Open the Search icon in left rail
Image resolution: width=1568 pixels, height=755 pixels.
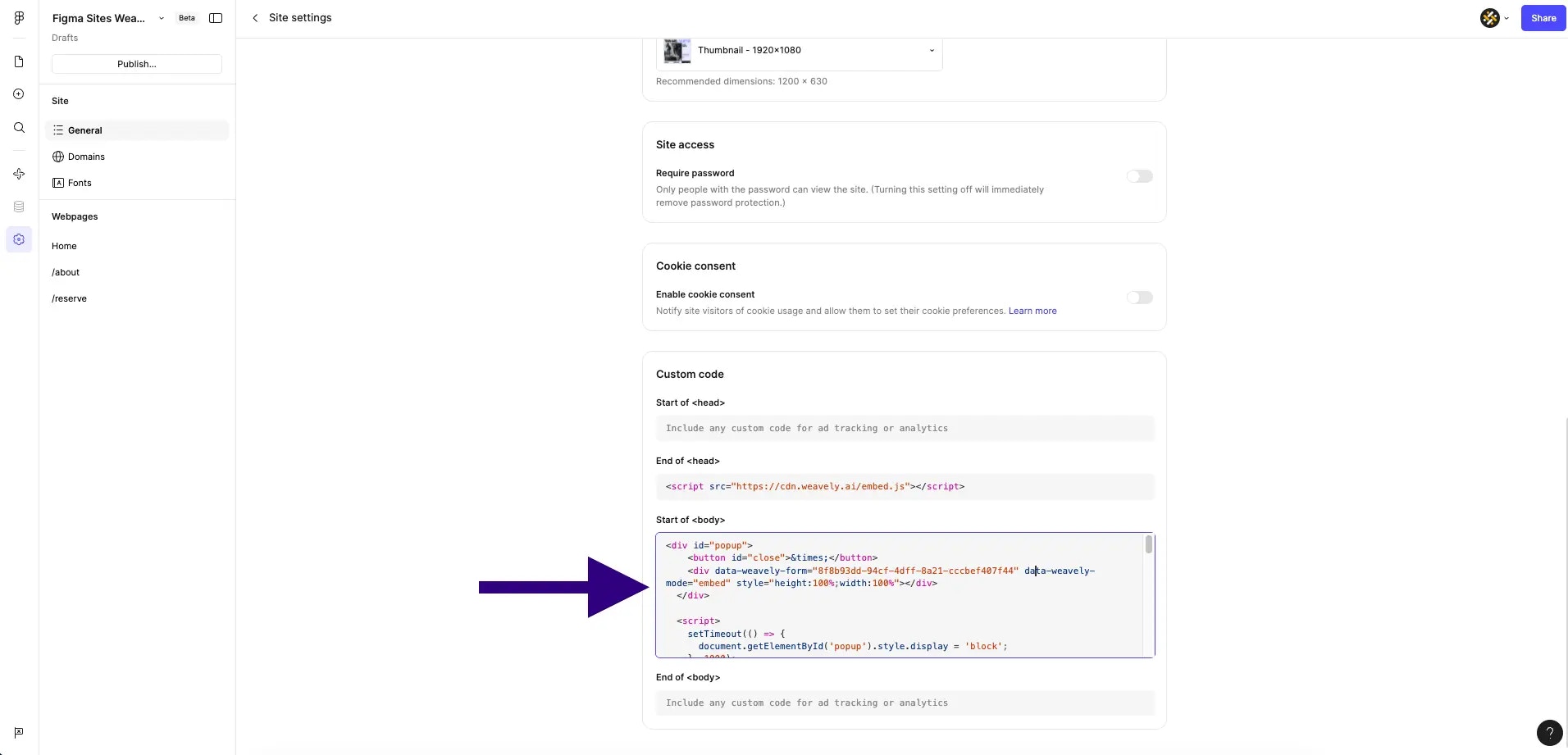19,128
